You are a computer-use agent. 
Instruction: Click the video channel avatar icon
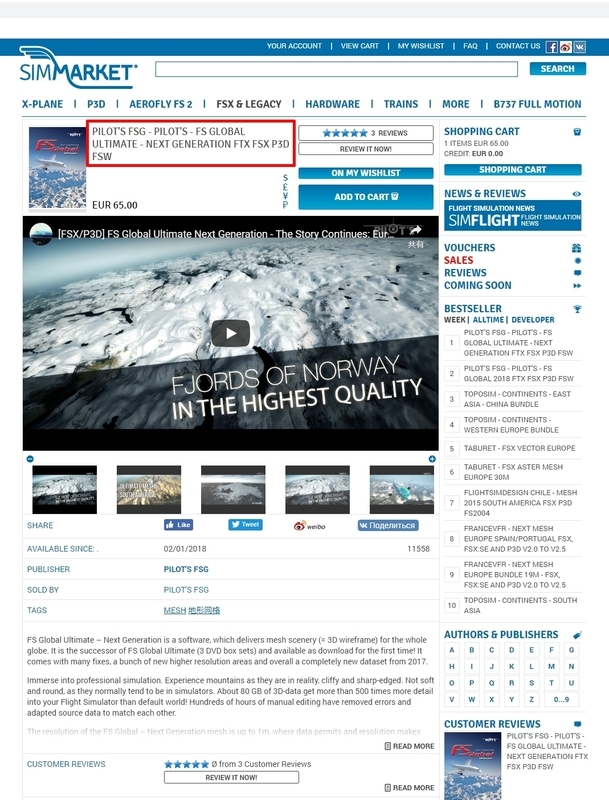click(41, 234)
